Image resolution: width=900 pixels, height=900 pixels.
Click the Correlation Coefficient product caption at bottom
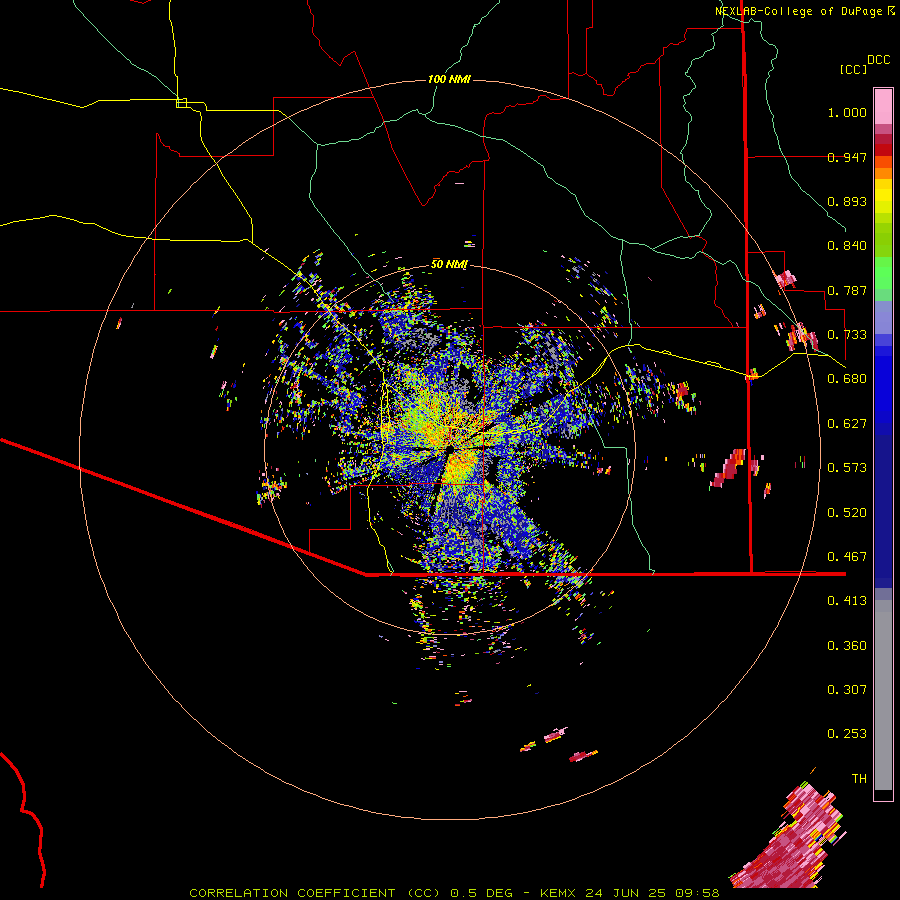click(x=453, y=893)
